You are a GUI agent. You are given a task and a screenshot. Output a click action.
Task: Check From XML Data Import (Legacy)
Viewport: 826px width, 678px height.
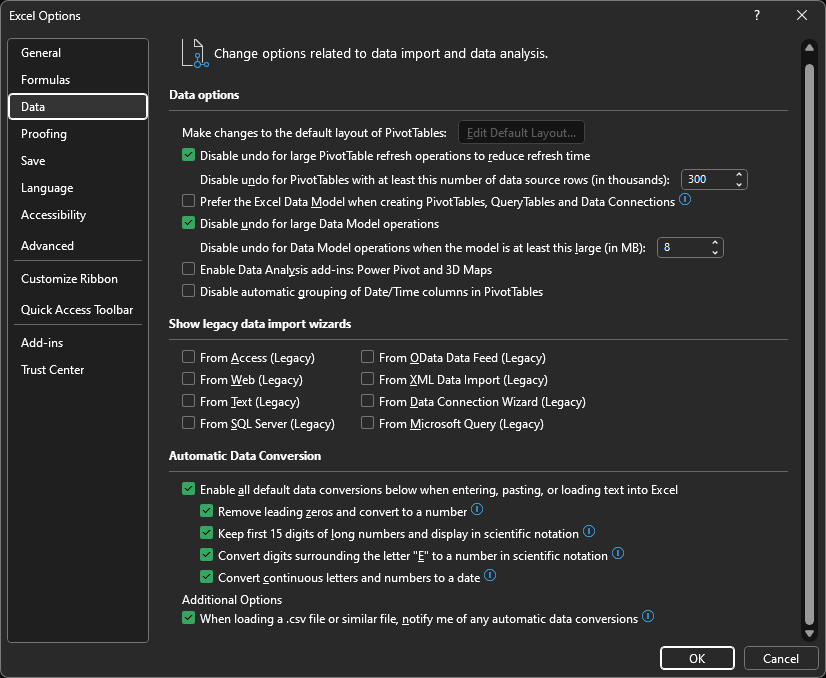pyautogui.click(x=368, y=379)
